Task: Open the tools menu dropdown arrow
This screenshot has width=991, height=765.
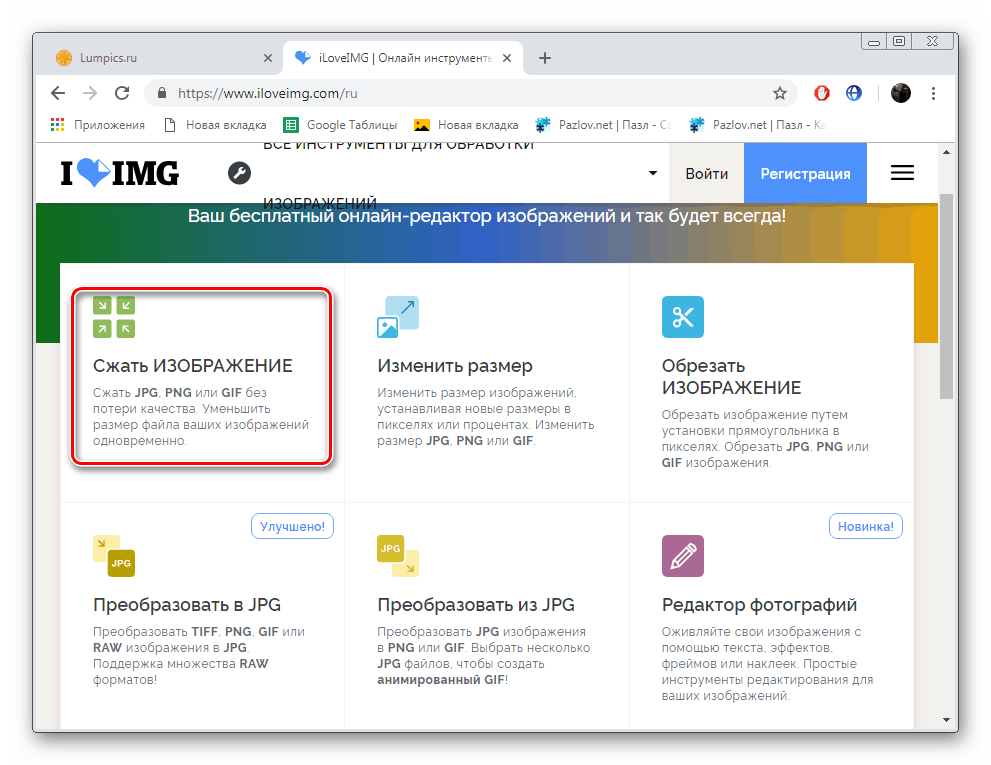Action: pos(653,172)
